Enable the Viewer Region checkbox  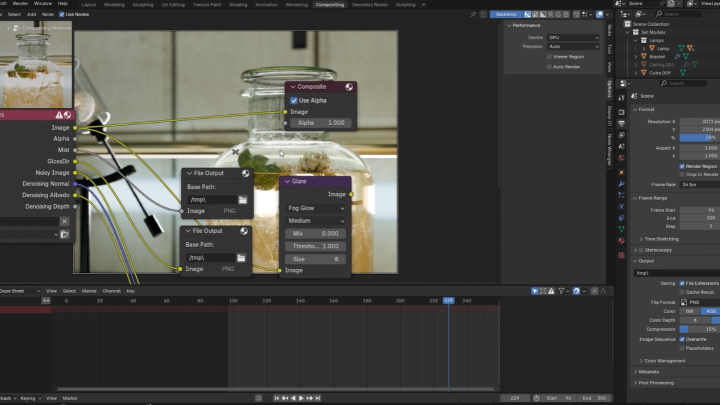click(x=549, y=56)
